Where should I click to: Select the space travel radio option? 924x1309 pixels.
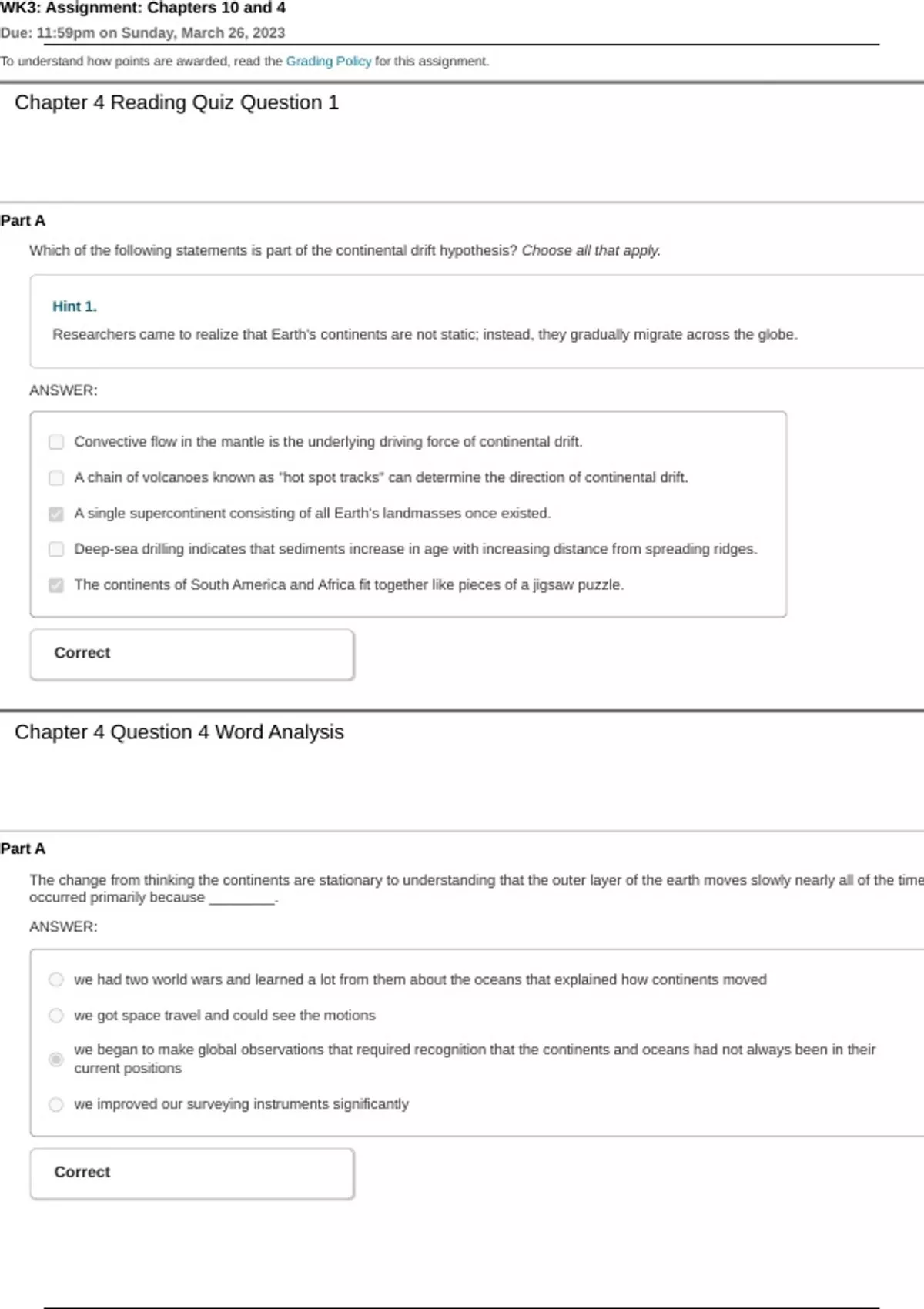(56, 1016)
